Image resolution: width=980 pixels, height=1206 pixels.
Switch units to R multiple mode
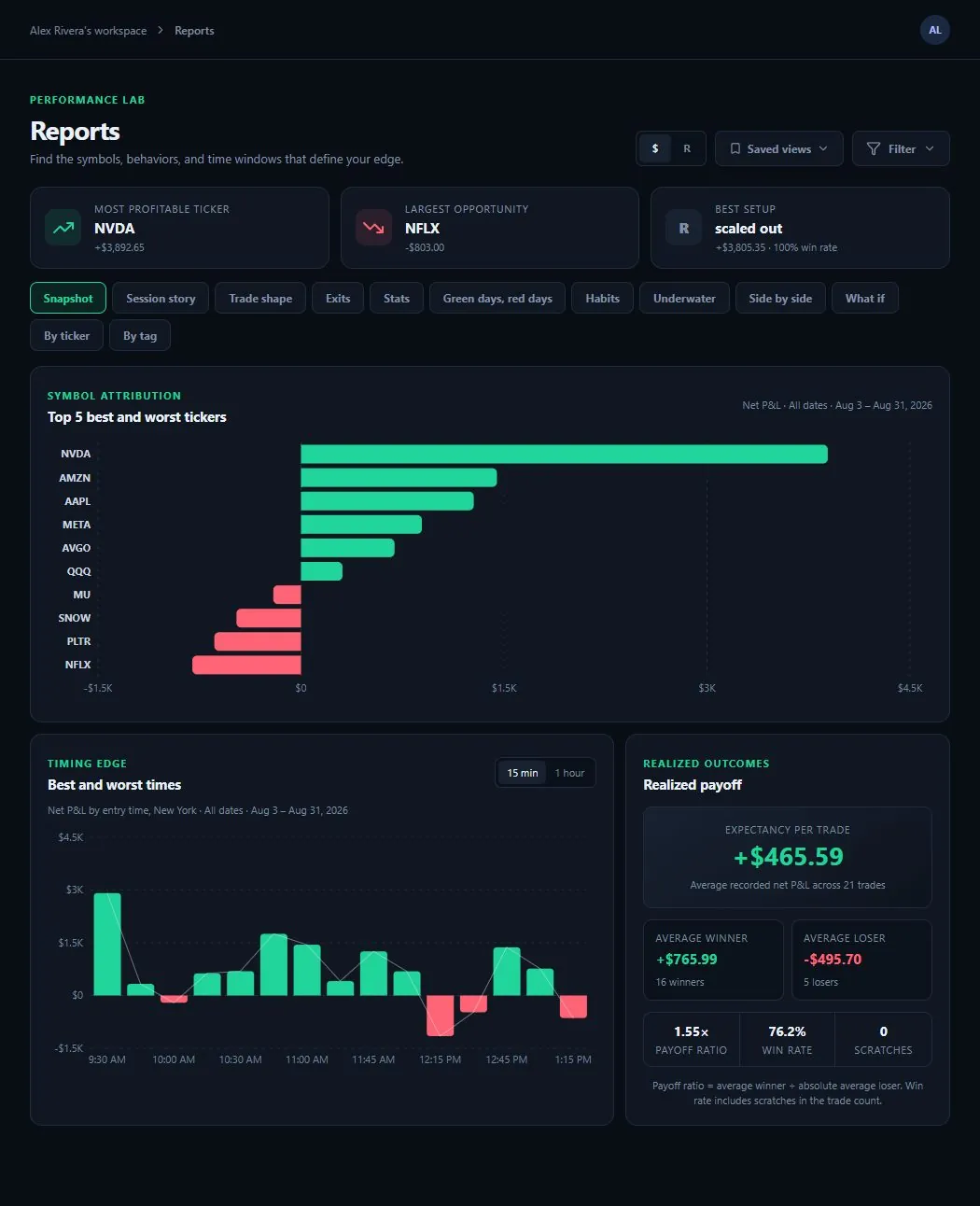(x=687, y=148)
